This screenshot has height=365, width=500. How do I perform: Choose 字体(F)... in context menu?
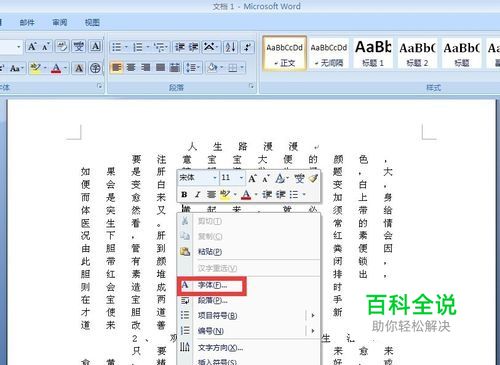(212, 286)
